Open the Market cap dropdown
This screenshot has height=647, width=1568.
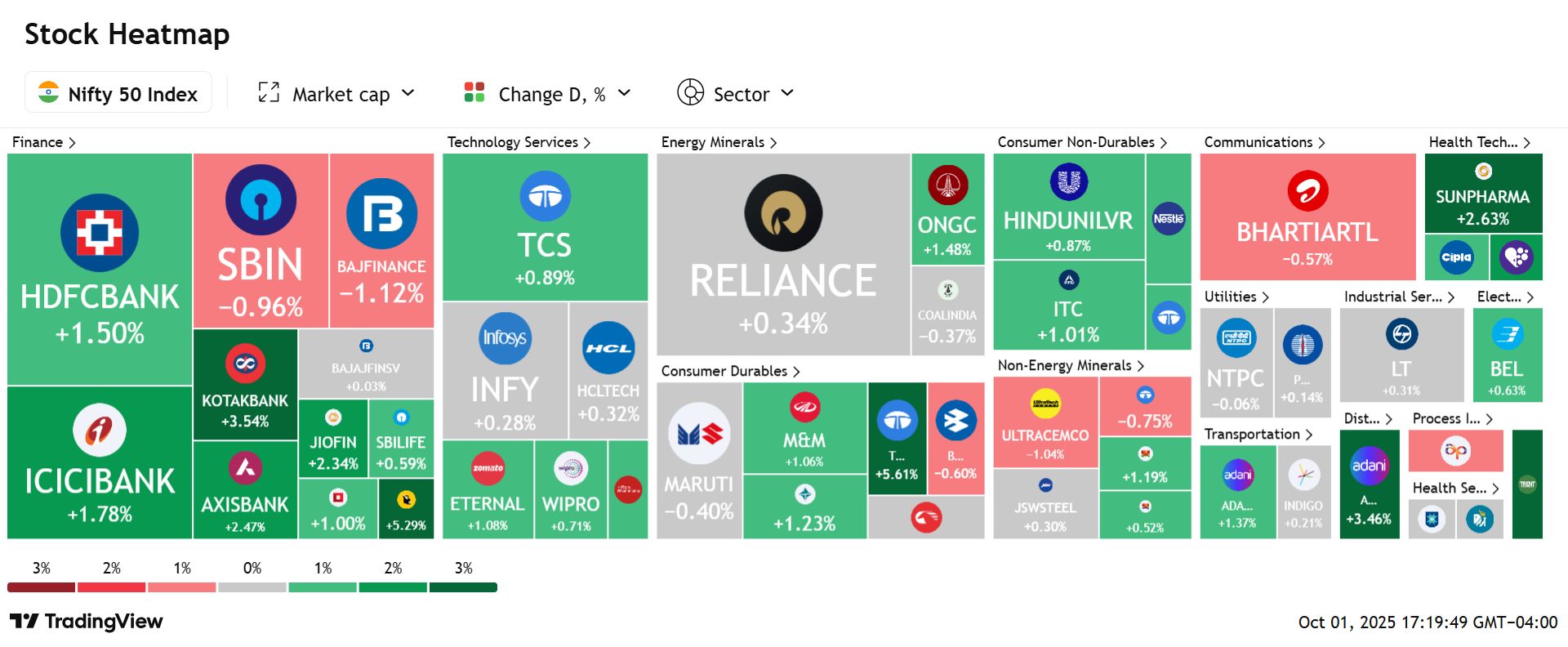(x=336, y=93)
